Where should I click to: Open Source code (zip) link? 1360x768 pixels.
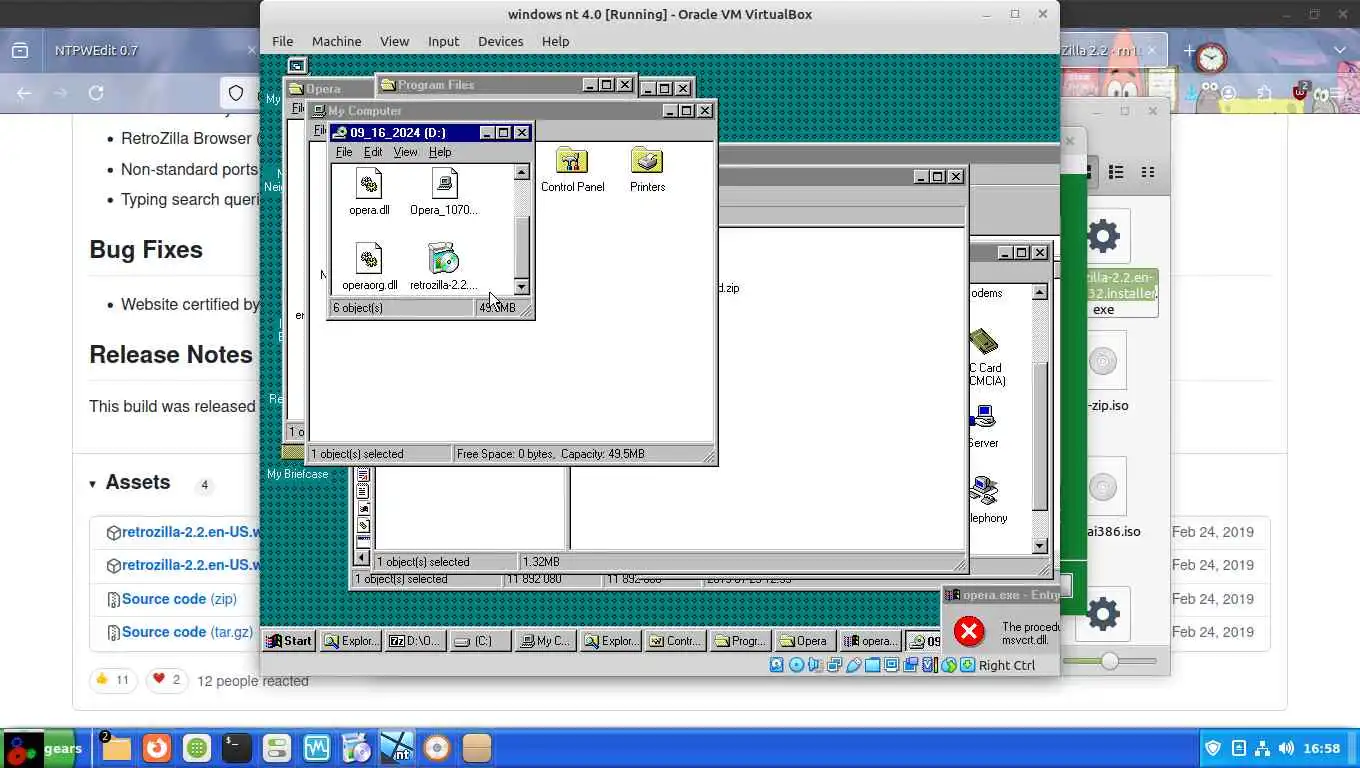pyautogui.click(x=179, y=599)
